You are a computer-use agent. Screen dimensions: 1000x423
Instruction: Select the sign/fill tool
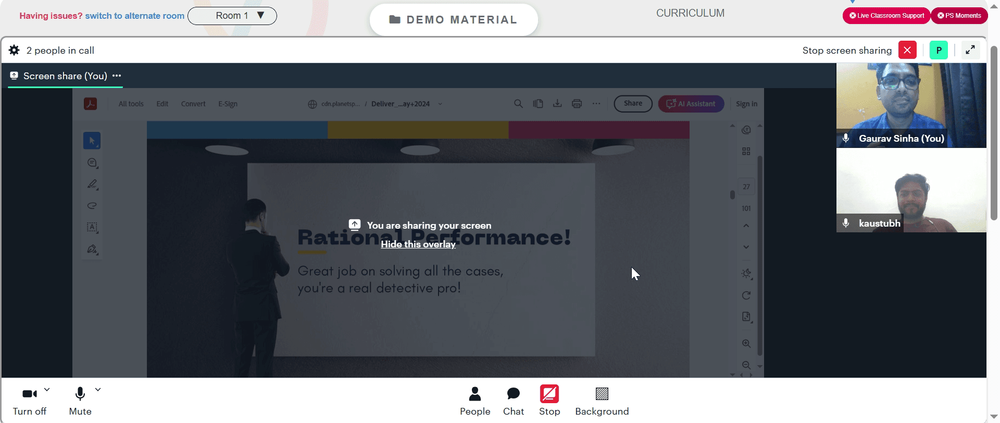[x=92, y=249]
